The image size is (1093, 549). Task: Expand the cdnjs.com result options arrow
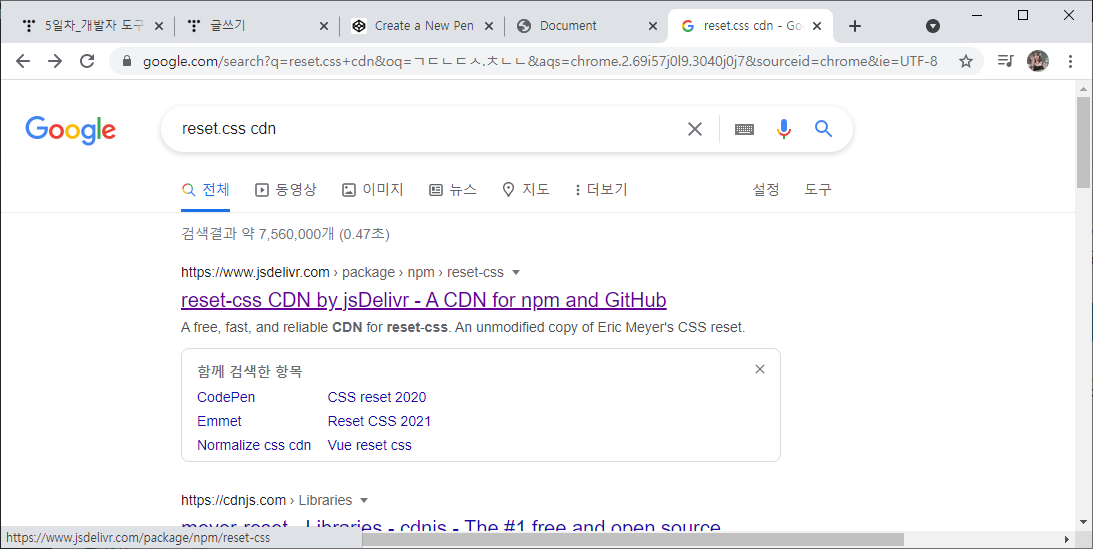pyautogui.click(x=364, y=500)
